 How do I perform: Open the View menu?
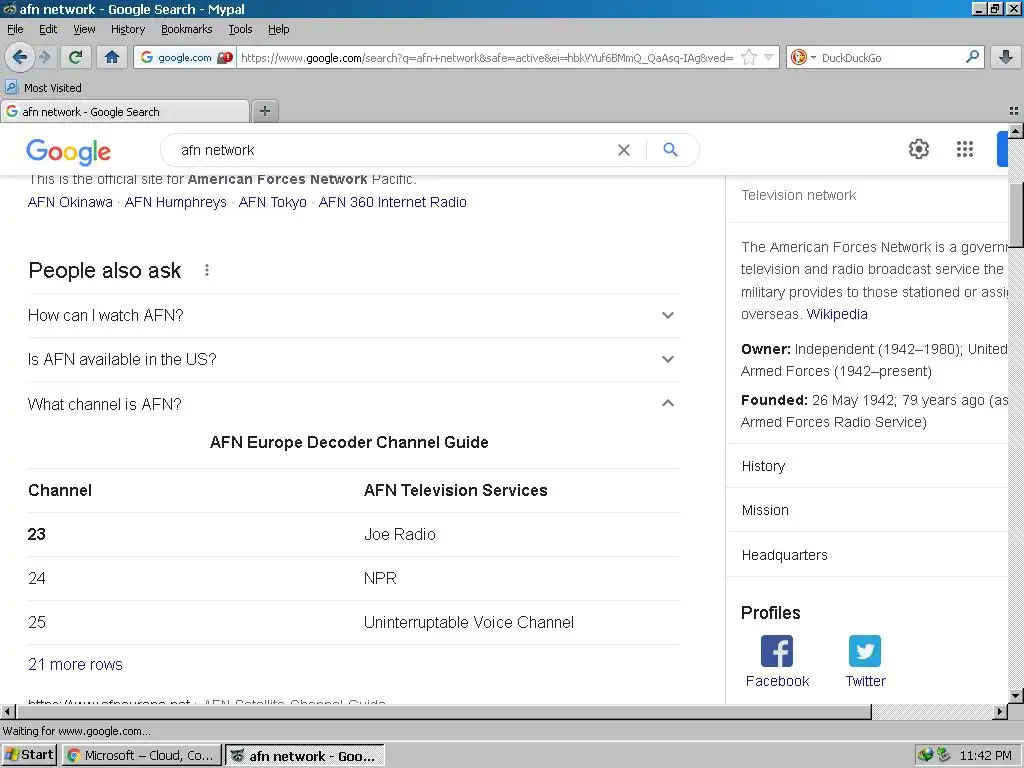pyautogui.click(x=84, y=29)
